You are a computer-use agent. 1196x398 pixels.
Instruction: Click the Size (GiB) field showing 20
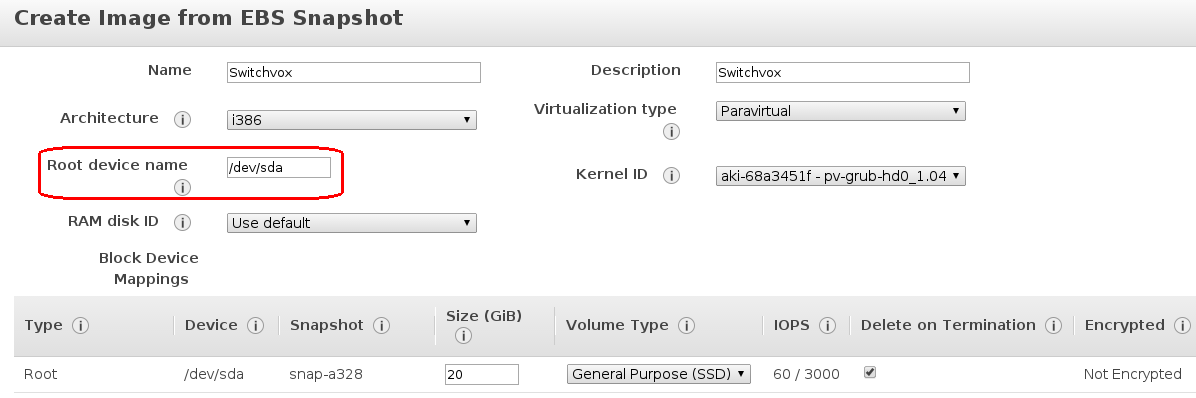point(482,374)
